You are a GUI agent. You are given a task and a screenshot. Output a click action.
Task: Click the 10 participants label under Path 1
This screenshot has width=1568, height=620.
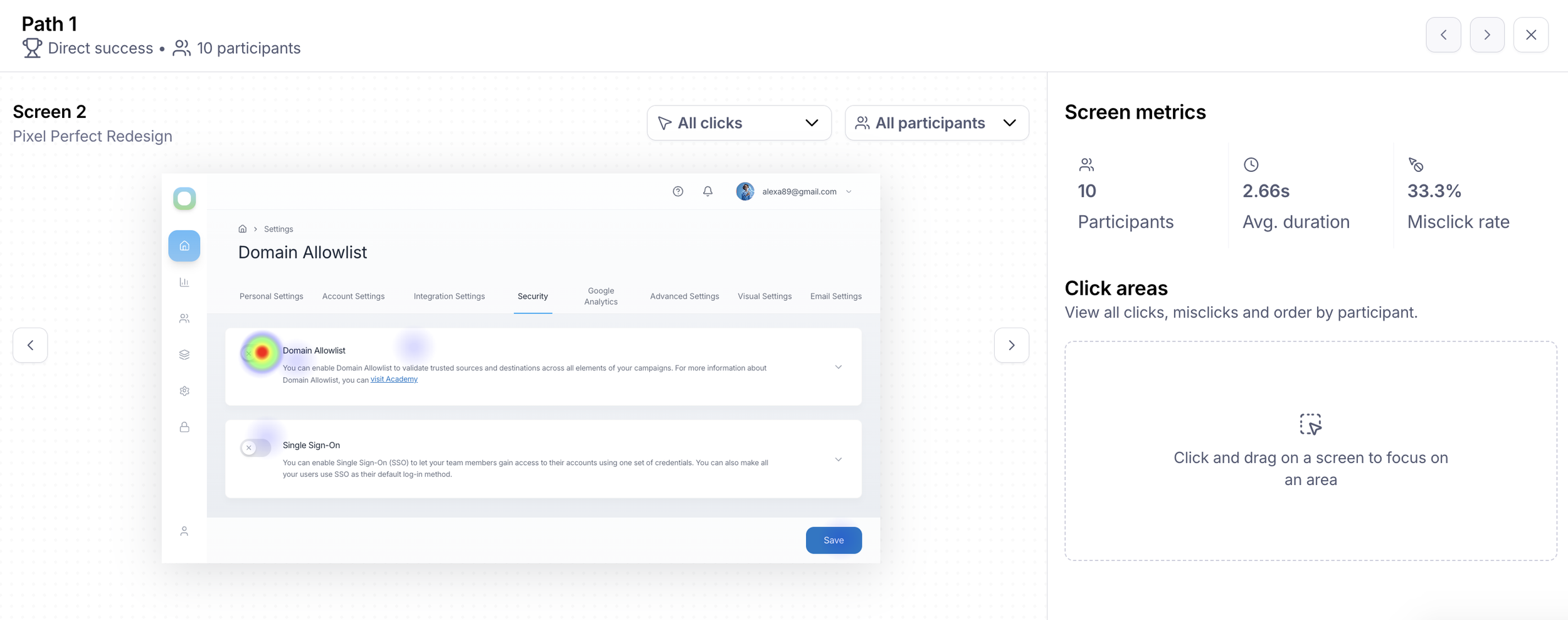[x=249, y=48]
